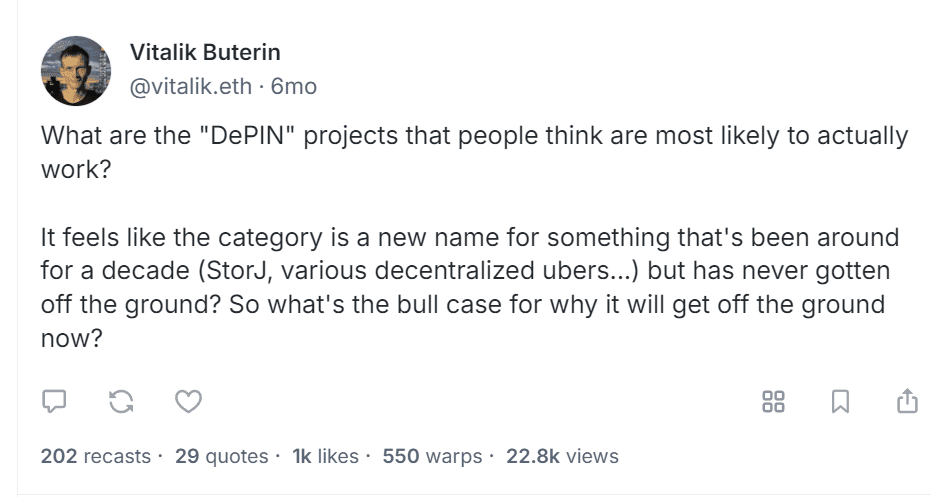This screenshot has width=931, height=497.
Task: Open Vitalik Buterin's profile picture
Action: (76, 71)
